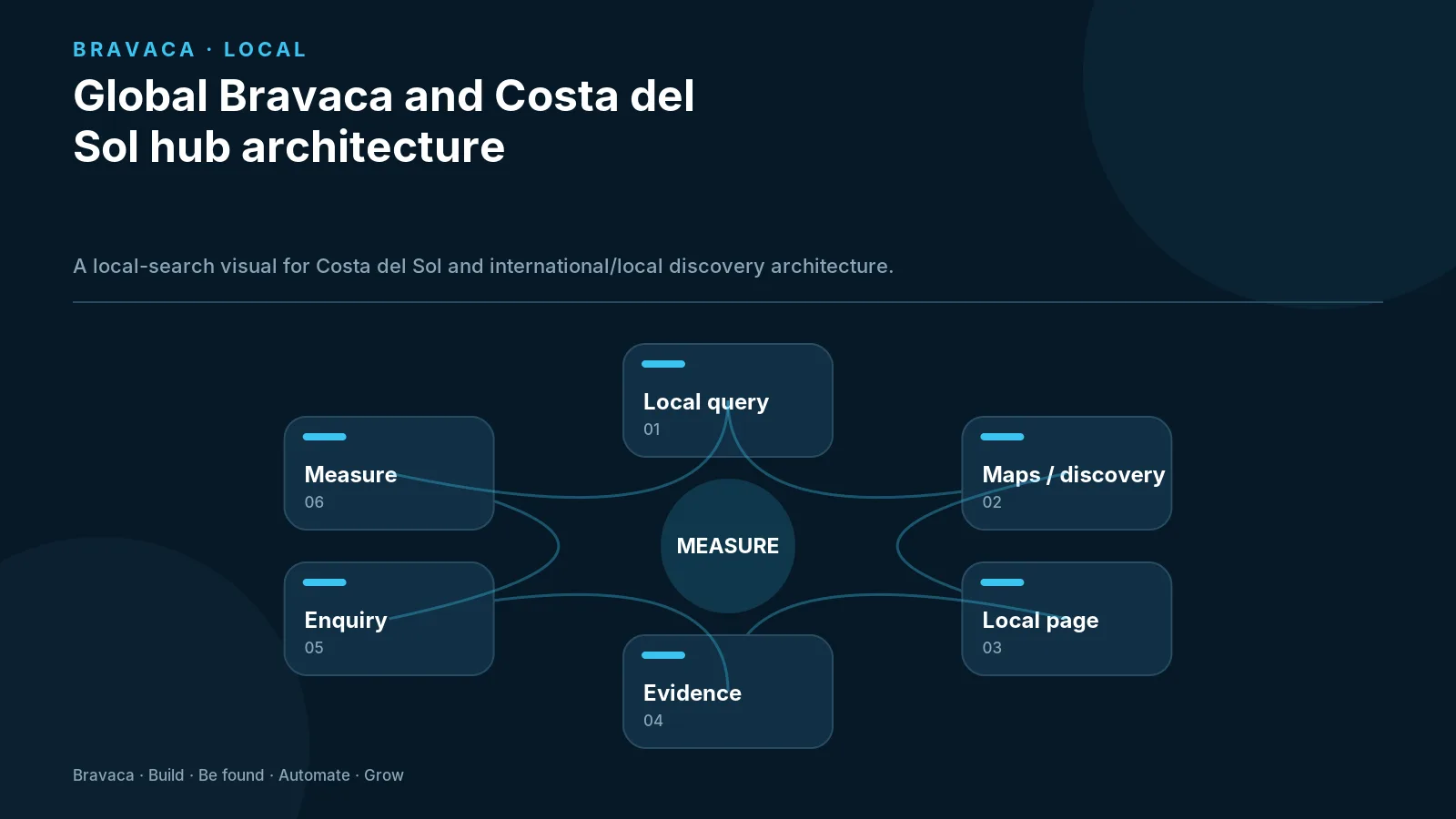Select the Local page card
Screen dimensions: 1456x819
[1067, 619]
